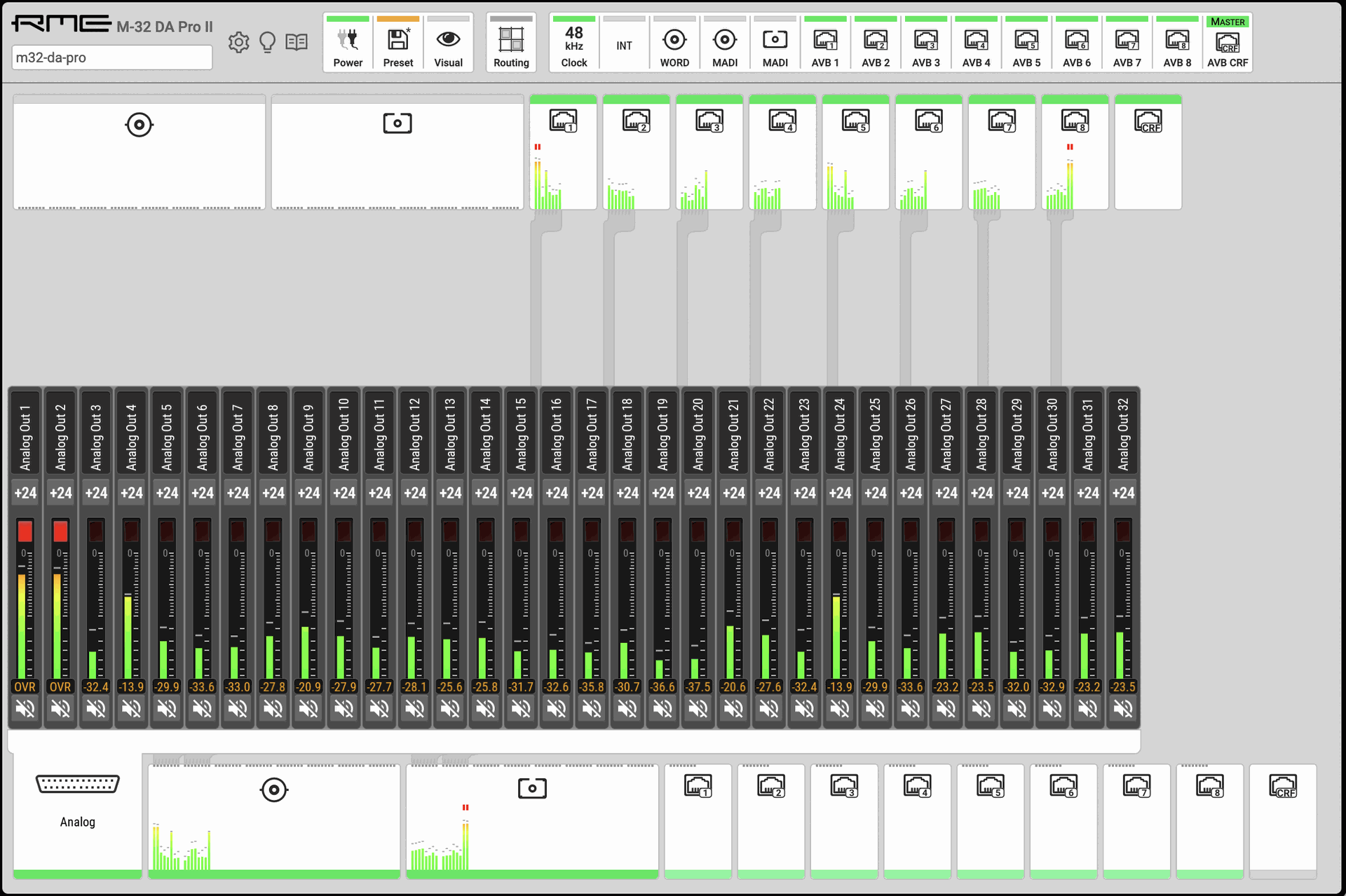This screenshot has width=1346, height=896.
Task: Click the AVB 3 status button
Action: (x=925, y=44)
